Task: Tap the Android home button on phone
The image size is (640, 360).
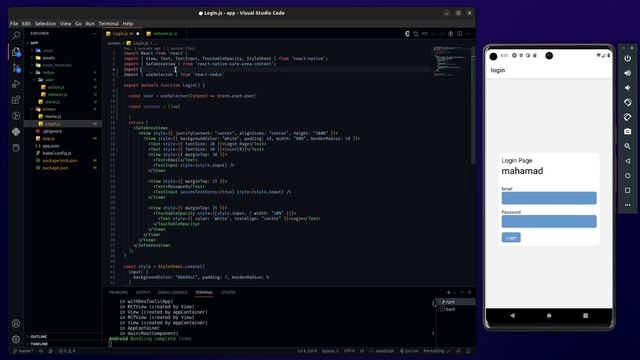Action: [549, 316]
